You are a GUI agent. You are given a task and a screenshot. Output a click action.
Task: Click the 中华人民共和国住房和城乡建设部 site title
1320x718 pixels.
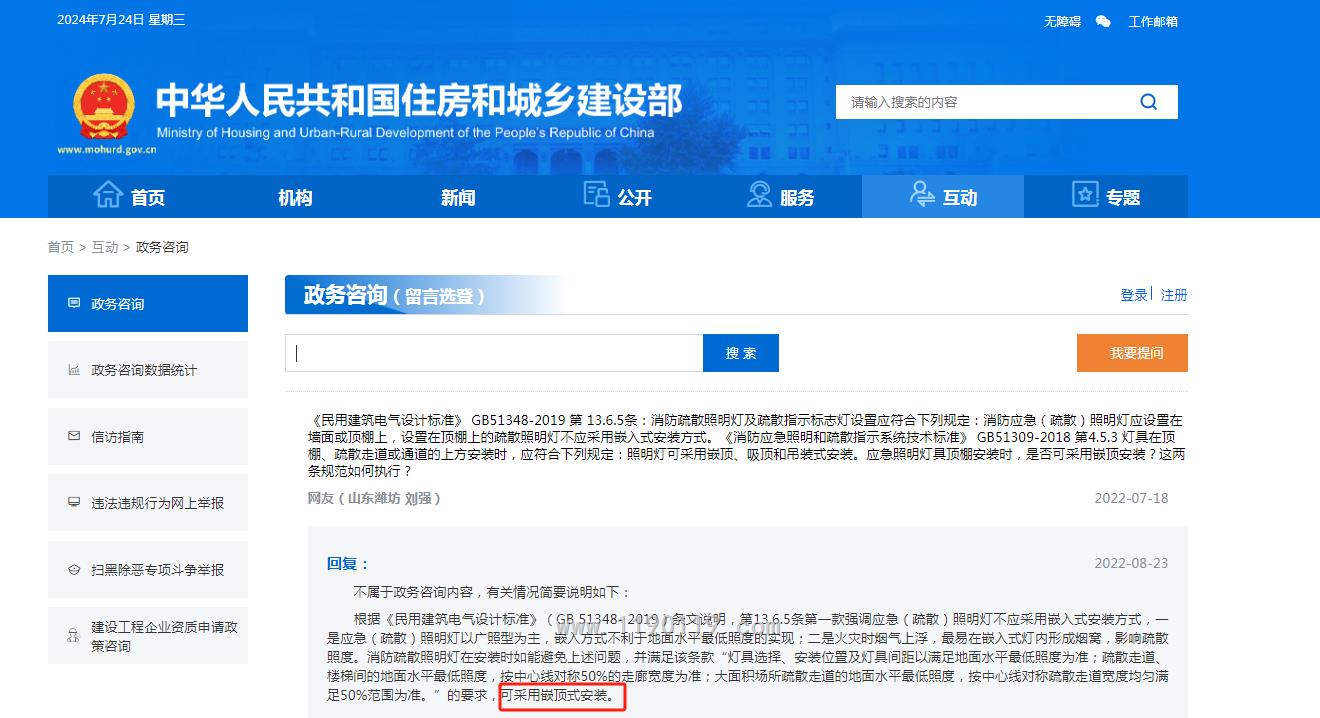click(419, 100)
